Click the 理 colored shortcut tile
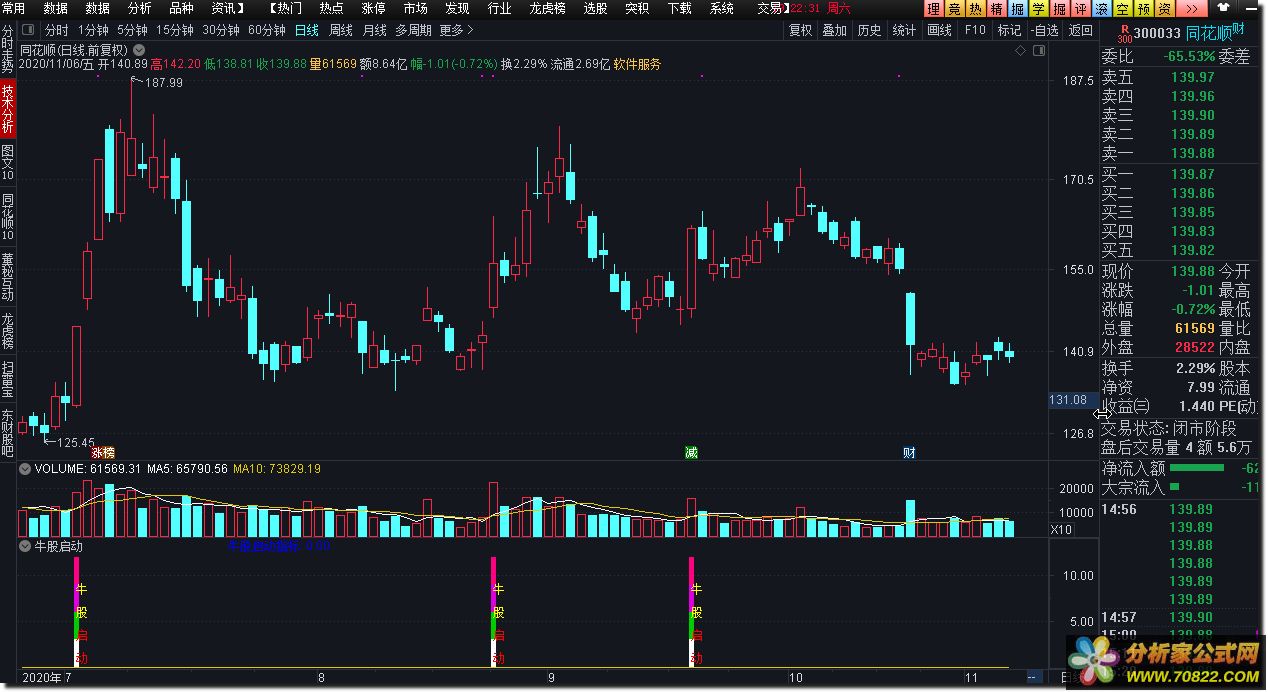The width and height of the screenshot is (1268, 692). click(x=933, y=8)
